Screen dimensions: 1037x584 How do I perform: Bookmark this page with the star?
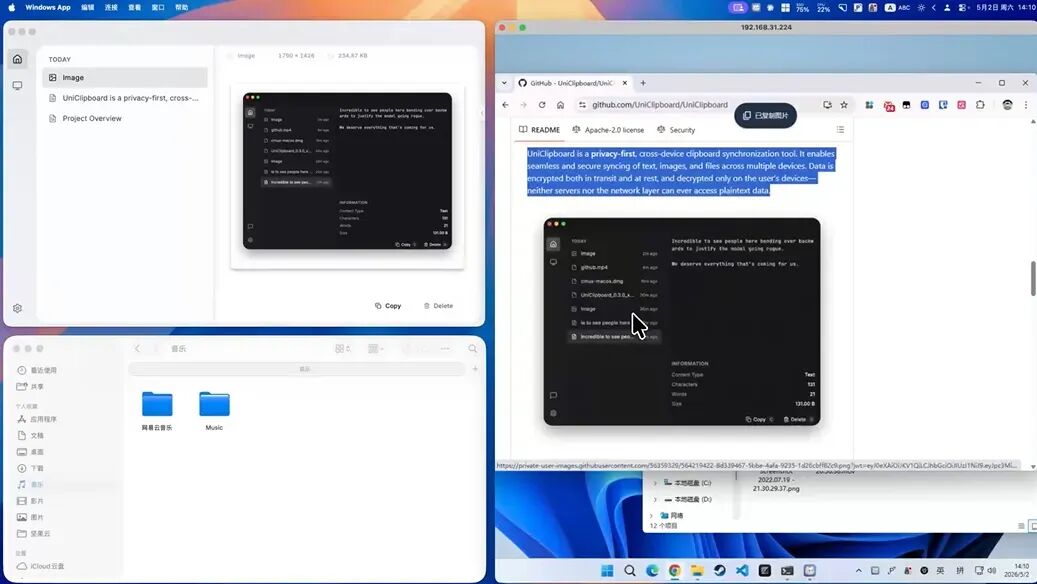pyautogui.click(x=844, y=104)
